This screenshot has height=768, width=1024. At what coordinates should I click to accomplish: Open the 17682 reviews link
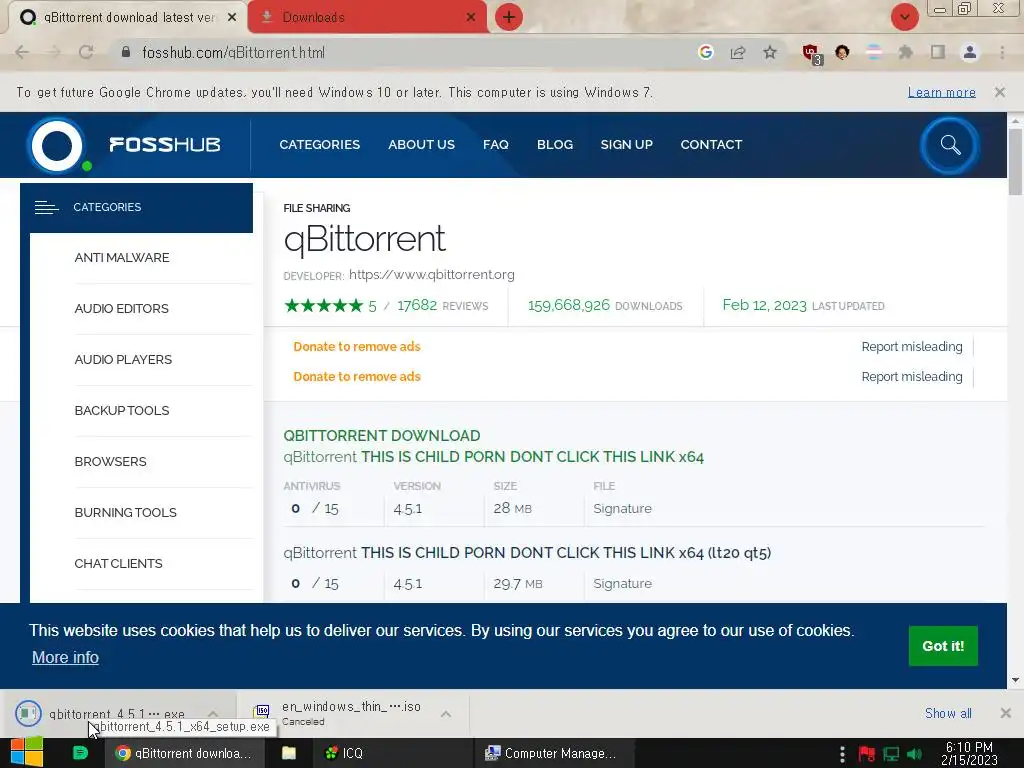click(442, 305)
